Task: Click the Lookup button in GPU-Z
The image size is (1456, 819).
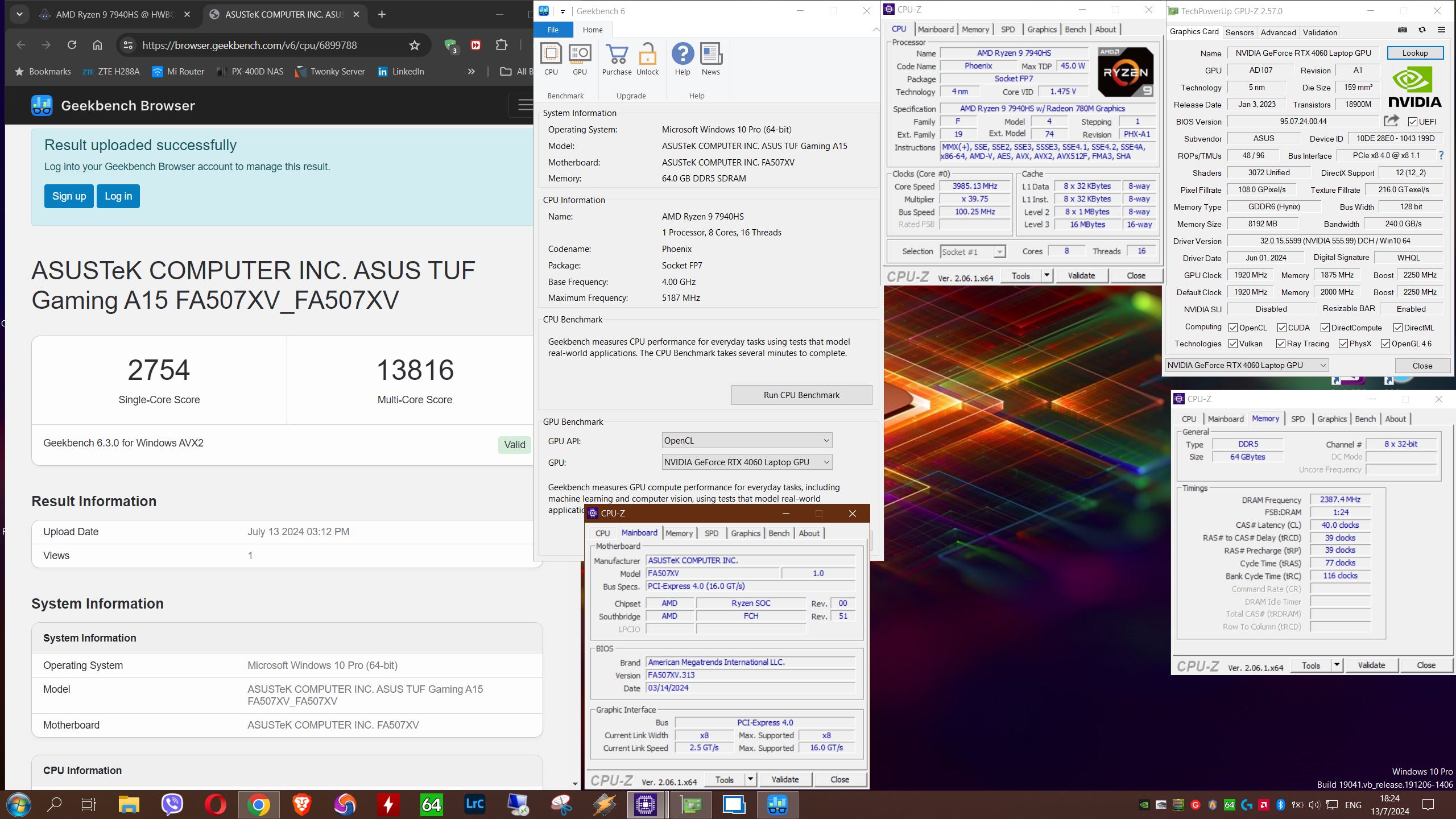Action: tap(1414, 53)
